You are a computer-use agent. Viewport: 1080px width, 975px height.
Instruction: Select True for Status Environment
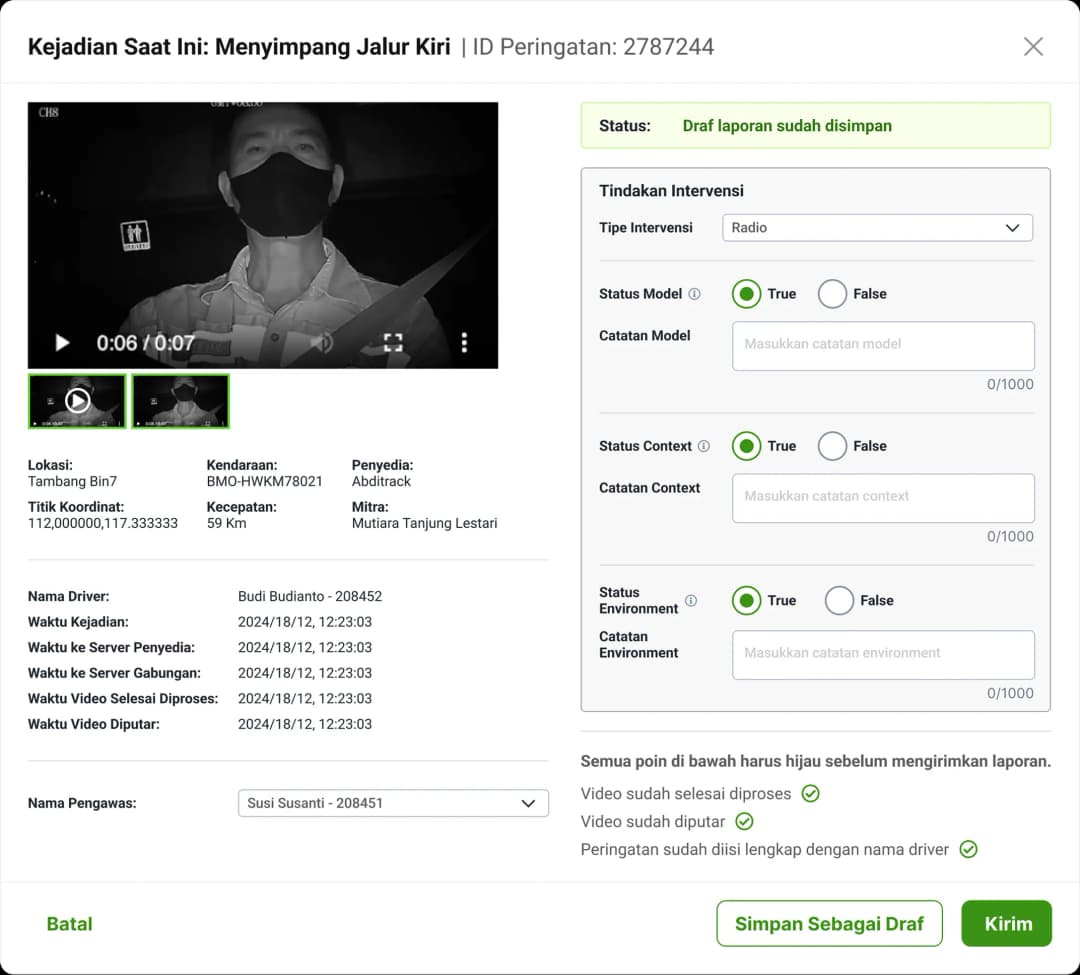(746, 601)
